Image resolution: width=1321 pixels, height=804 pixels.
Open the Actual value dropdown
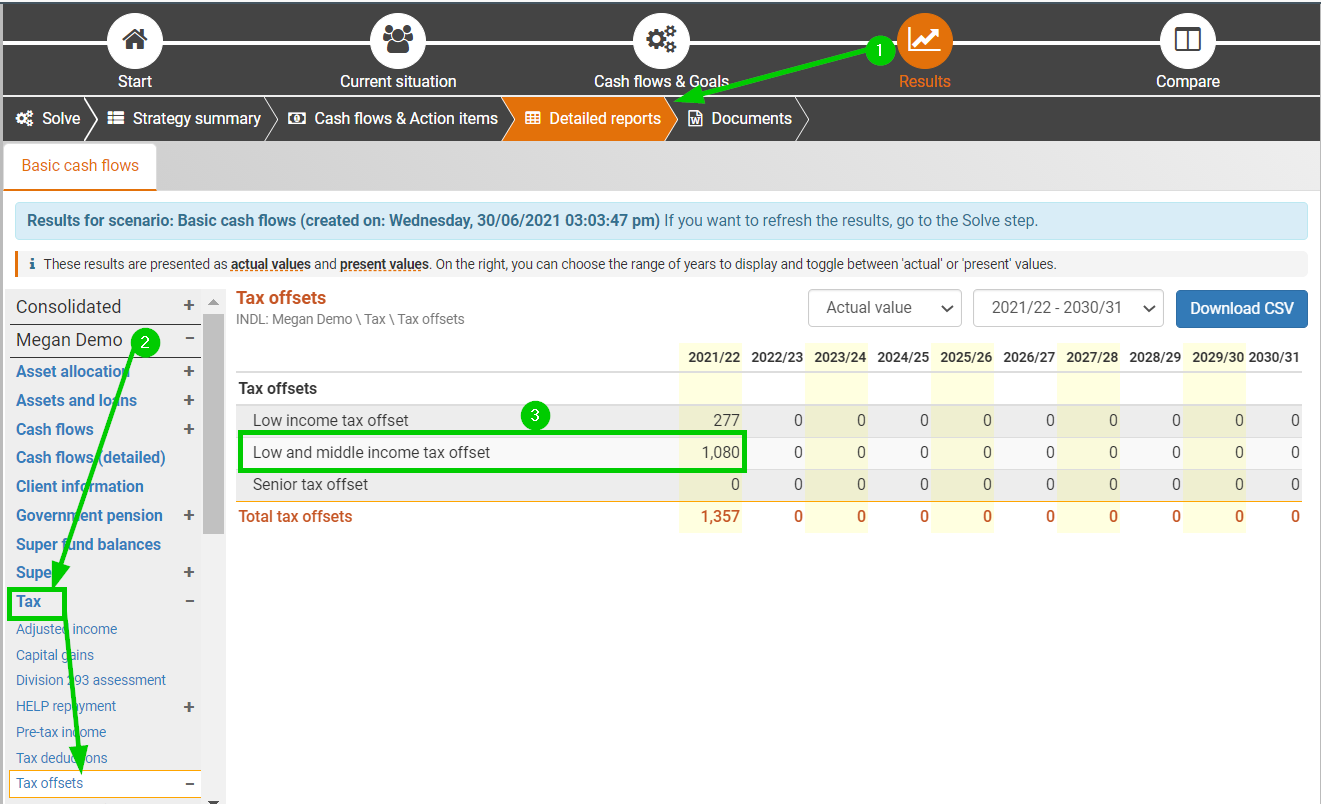(884, 308)
